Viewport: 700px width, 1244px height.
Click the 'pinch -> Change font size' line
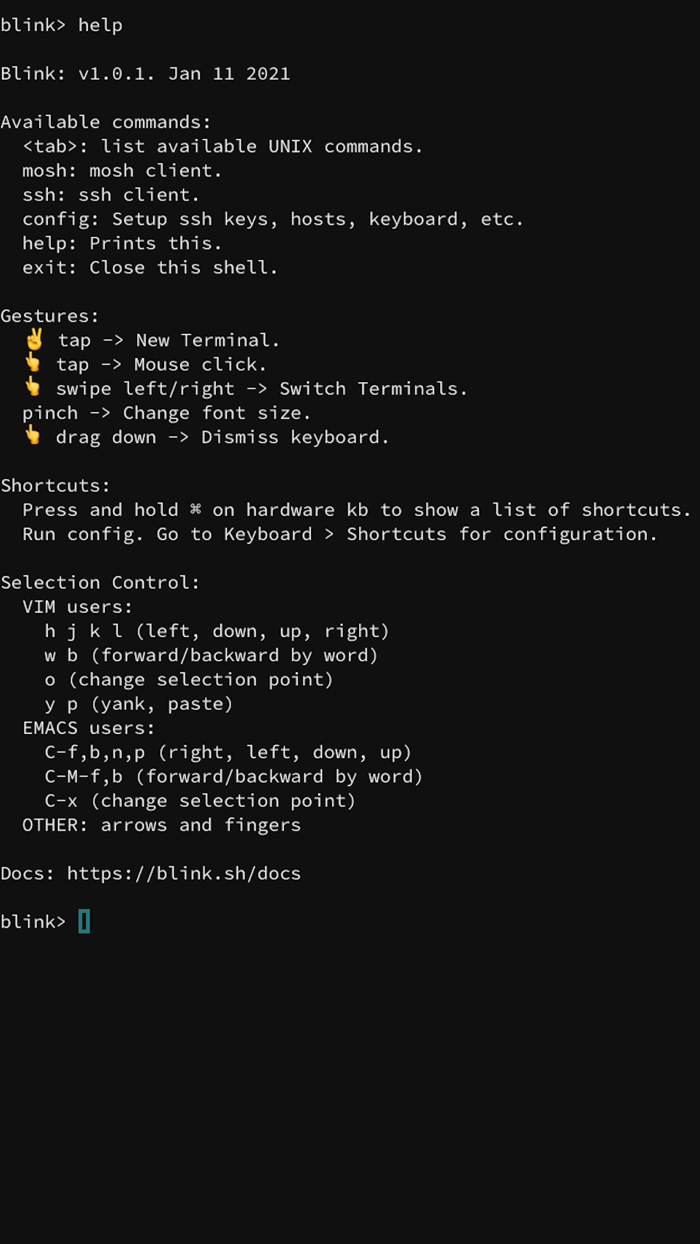pos(166,412)
